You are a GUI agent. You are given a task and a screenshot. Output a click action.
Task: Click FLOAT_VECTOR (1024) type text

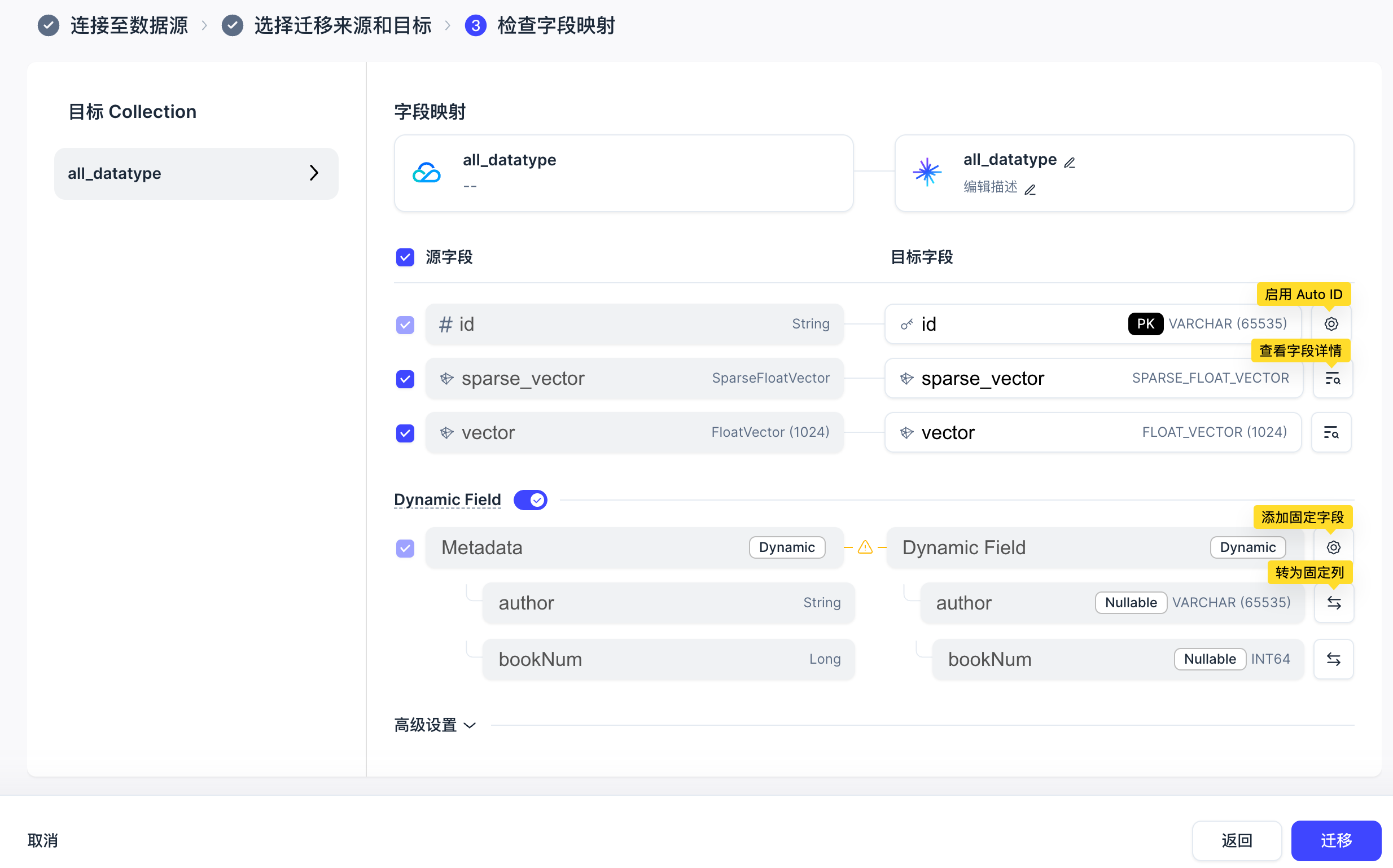click(1215, 432)
